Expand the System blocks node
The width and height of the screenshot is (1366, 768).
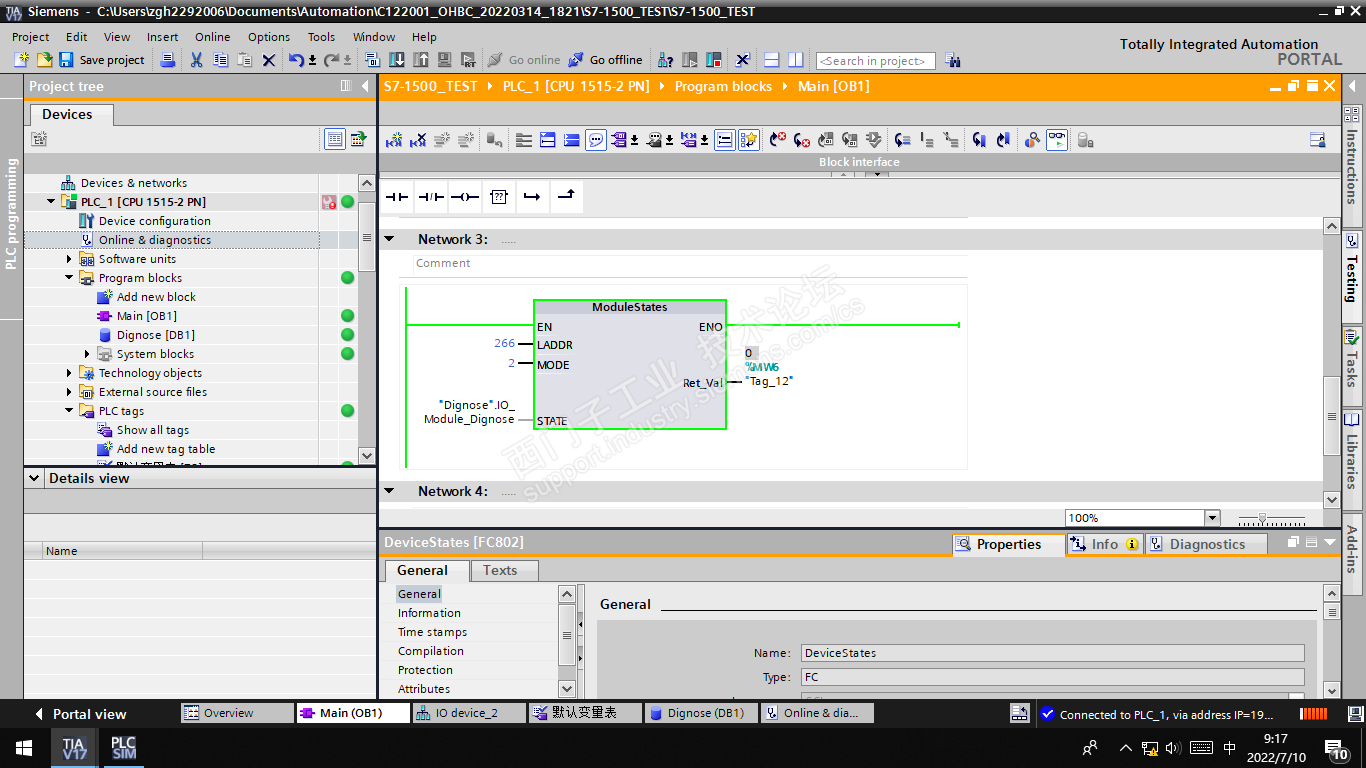click(x=87, y=354)
